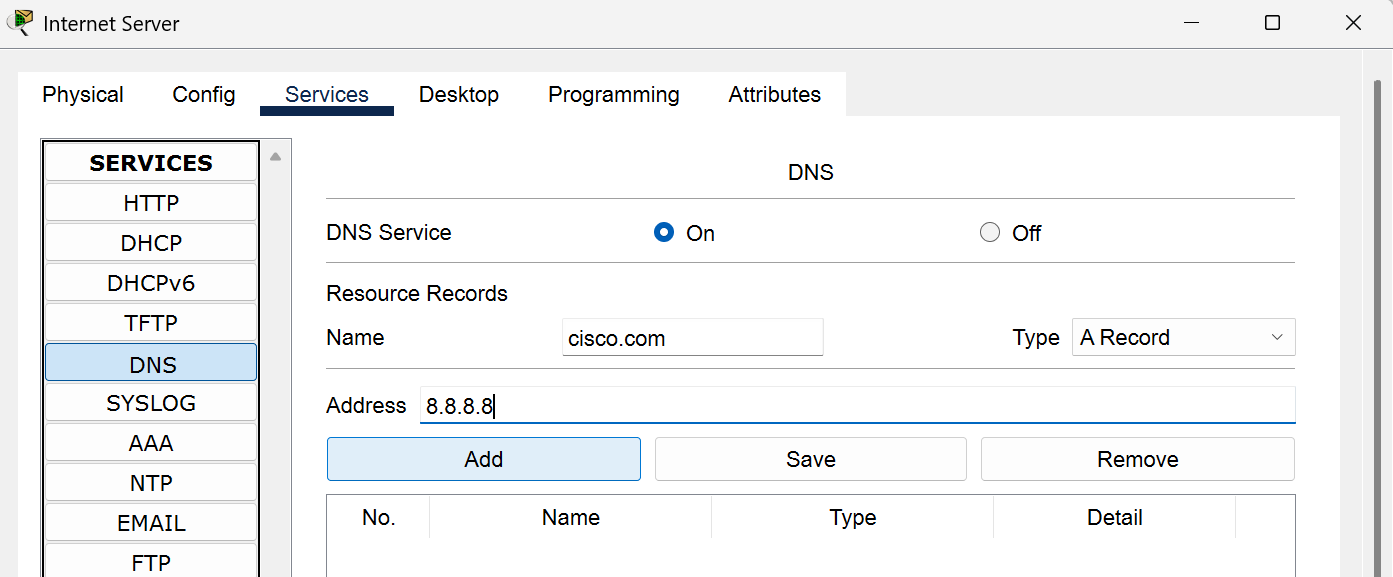
Task: Go to the Desktop tab
Action: (459, 95)
